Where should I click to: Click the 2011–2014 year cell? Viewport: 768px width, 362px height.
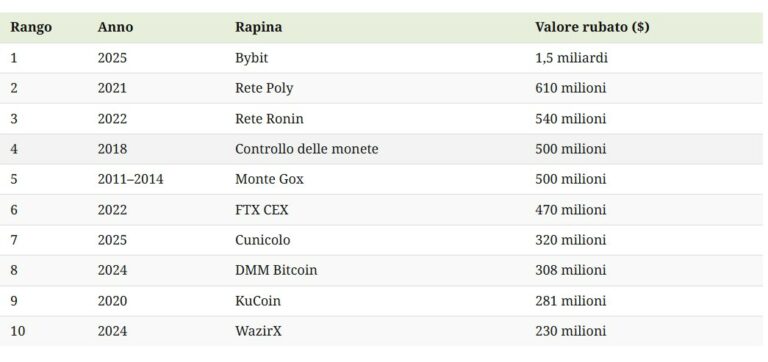point(130,179)
